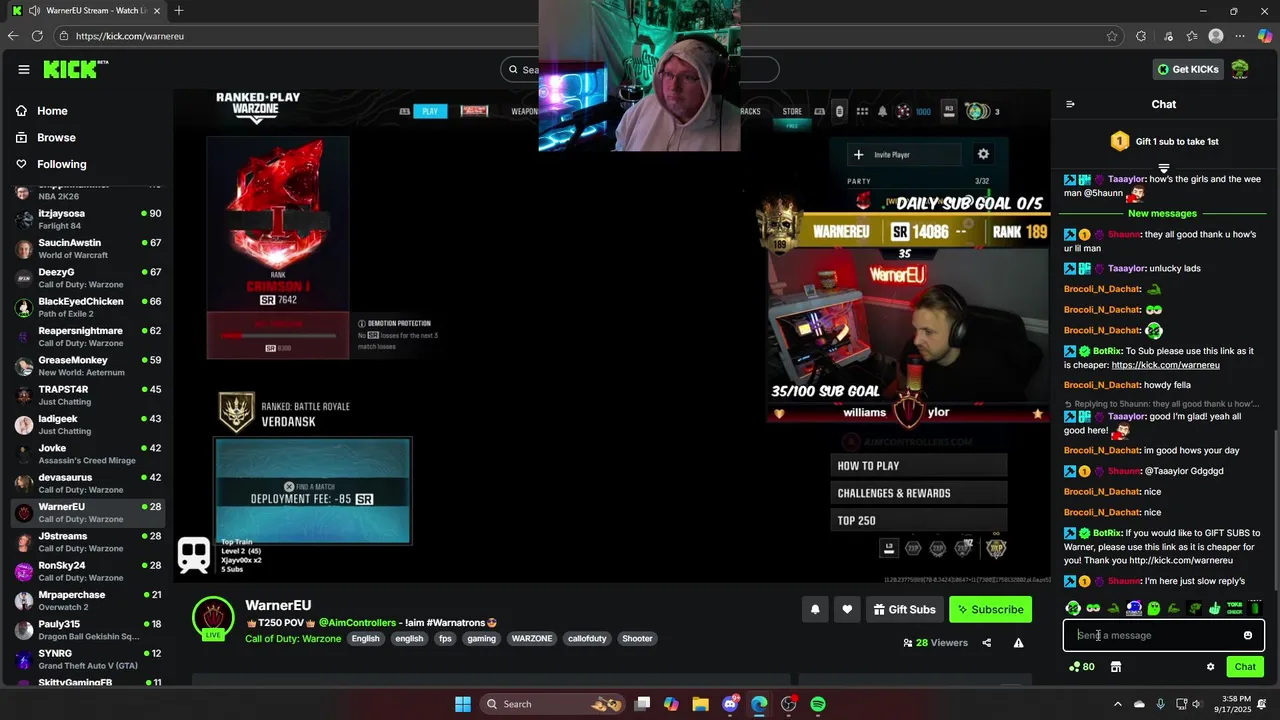1280x720 pixels.
Task: Open DeezyG channel in sidebar
Action: [88, 278]
